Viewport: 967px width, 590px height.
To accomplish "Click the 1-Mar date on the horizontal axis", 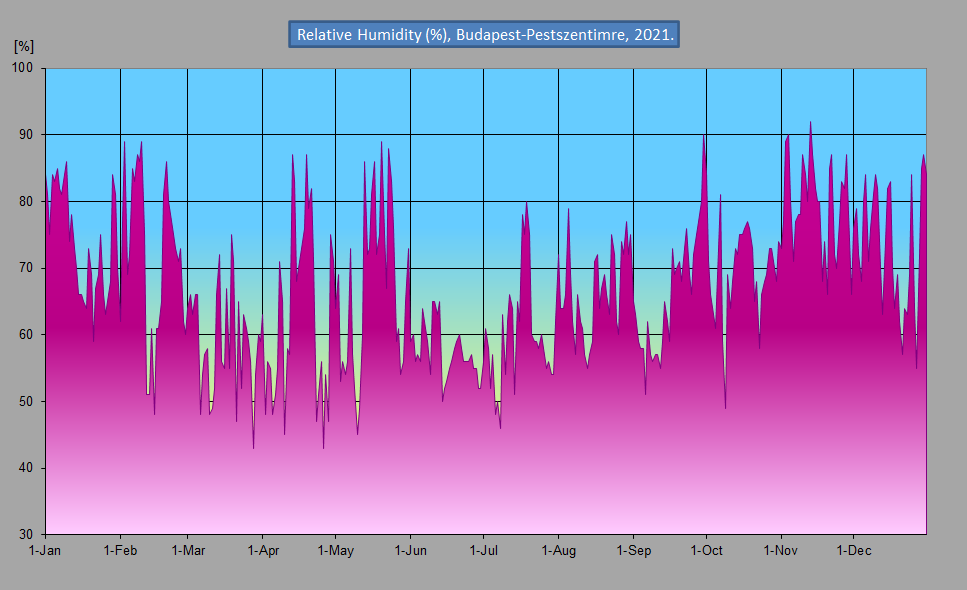I will [187, 550].
